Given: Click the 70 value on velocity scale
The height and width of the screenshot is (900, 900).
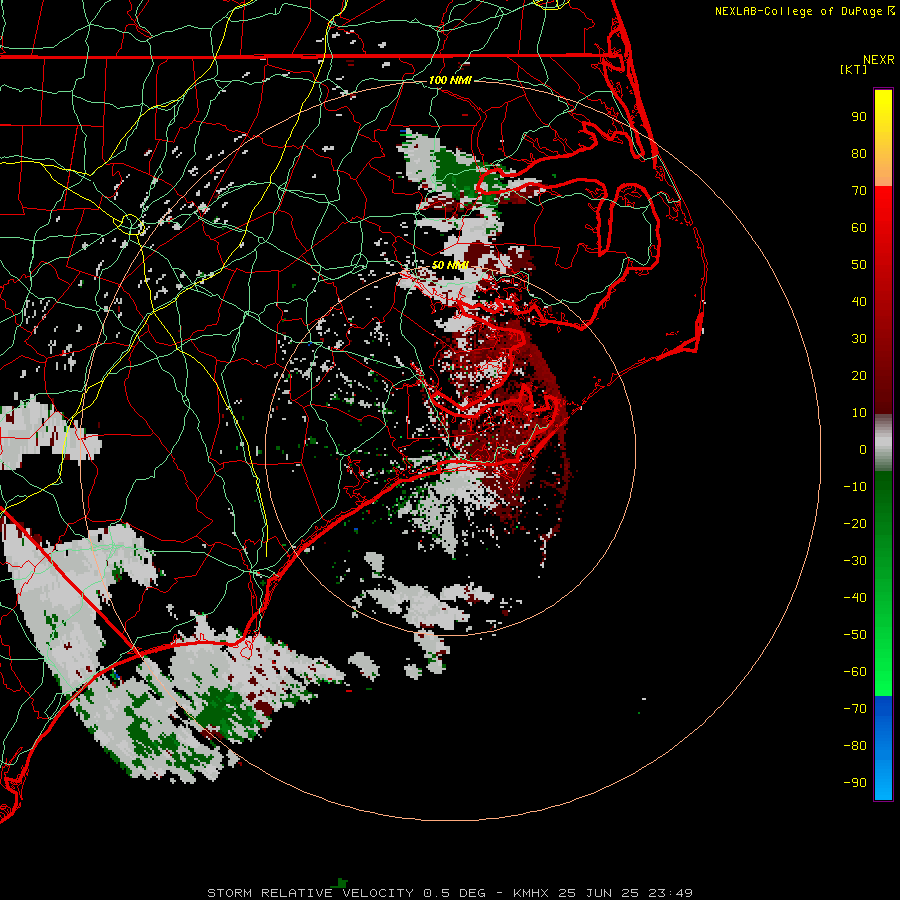Looking at the screenshot, I should (859, 191).
